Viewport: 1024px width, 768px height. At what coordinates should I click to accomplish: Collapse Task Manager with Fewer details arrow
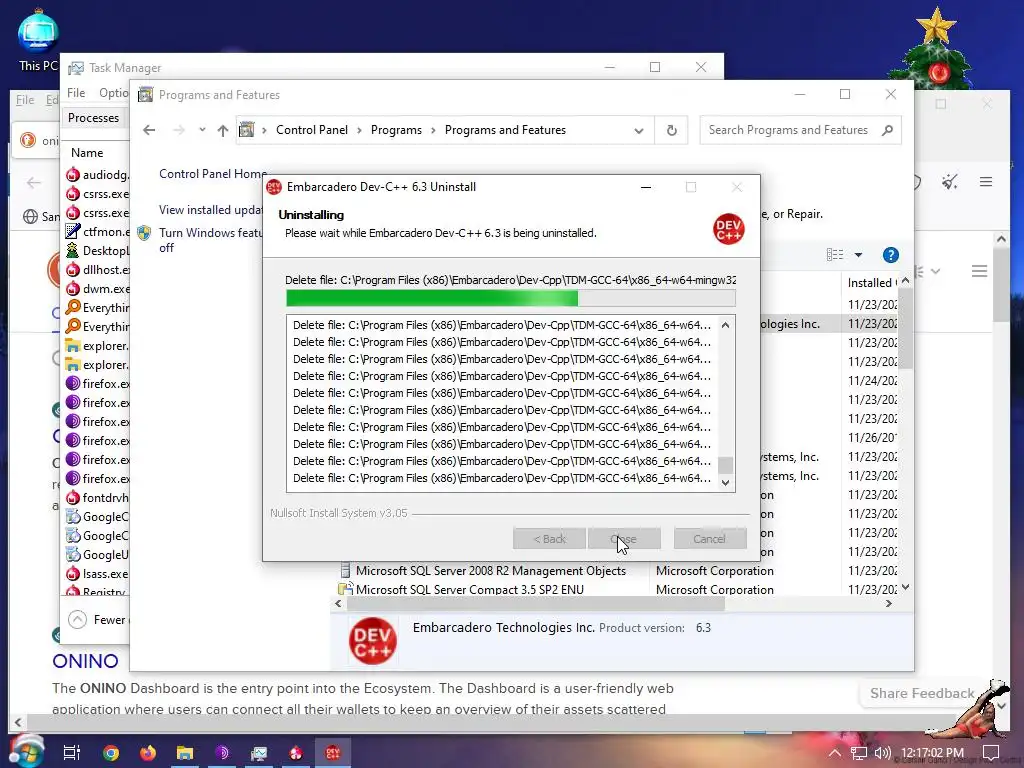77,619
